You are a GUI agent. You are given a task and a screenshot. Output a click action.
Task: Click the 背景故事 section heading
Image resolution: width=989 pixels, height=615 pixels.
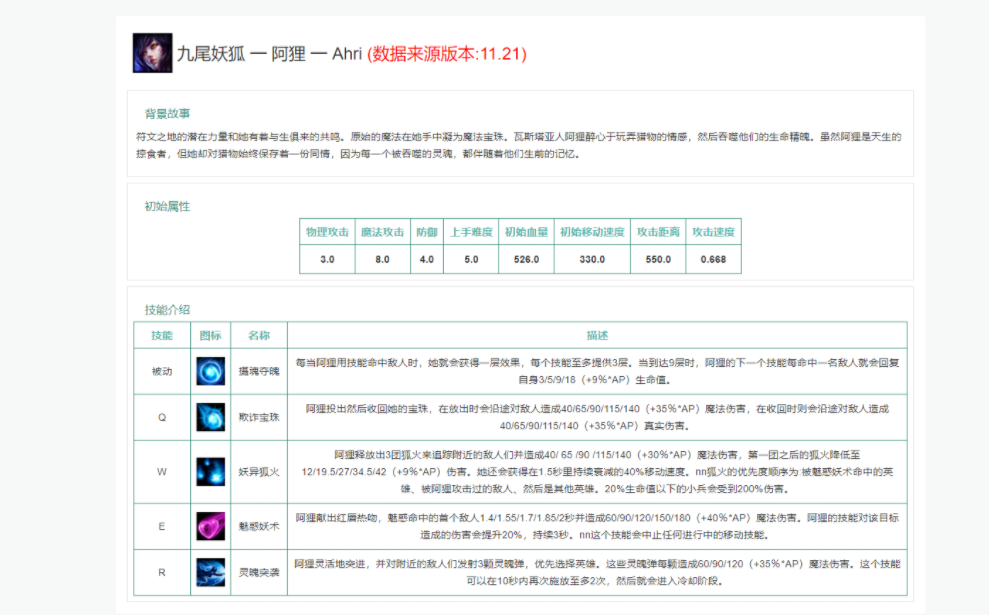[x=167, y=114]
